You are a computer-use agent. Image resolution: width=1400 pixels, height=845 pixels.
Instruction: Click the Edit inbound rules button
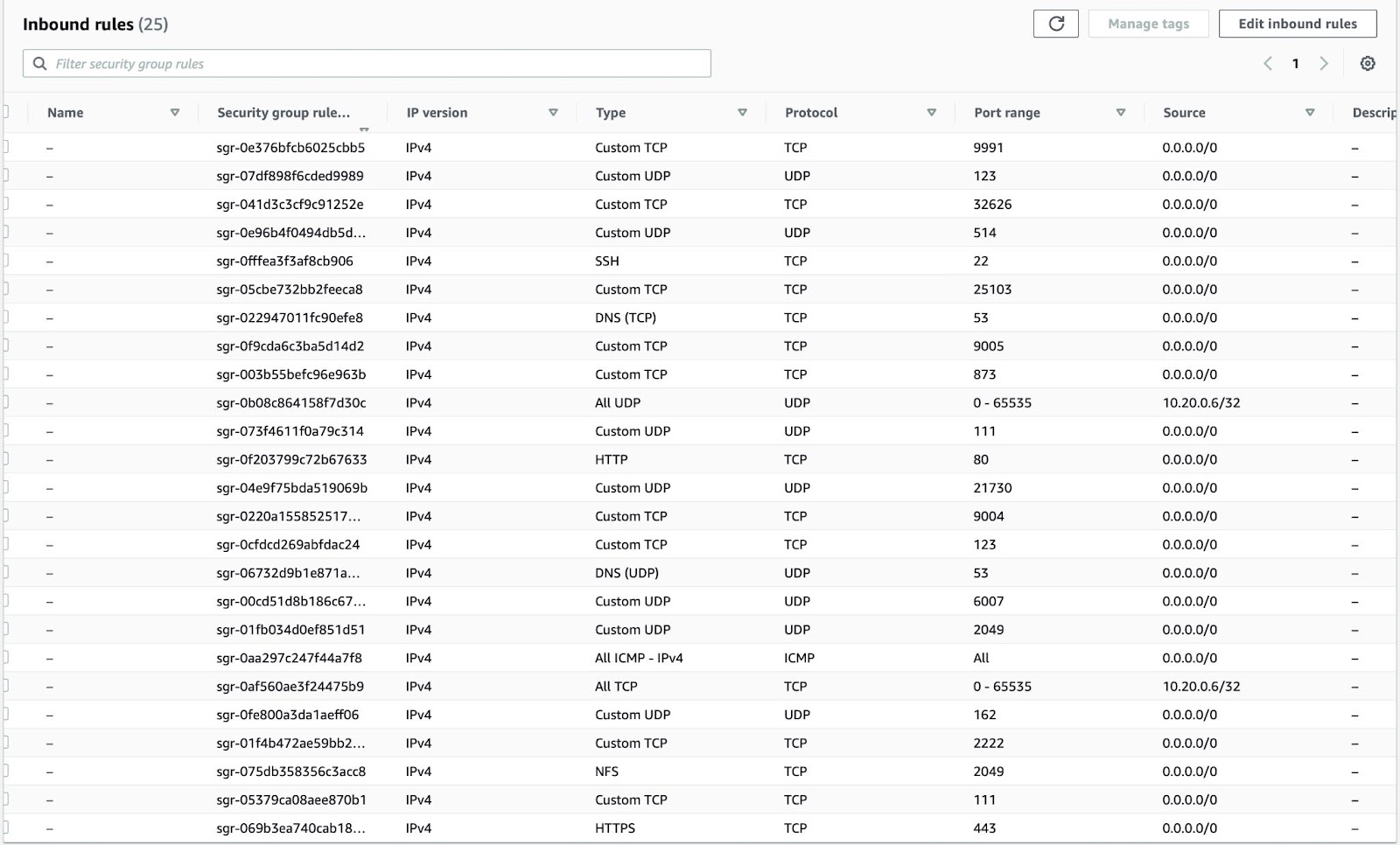[x=1298, y=24]
